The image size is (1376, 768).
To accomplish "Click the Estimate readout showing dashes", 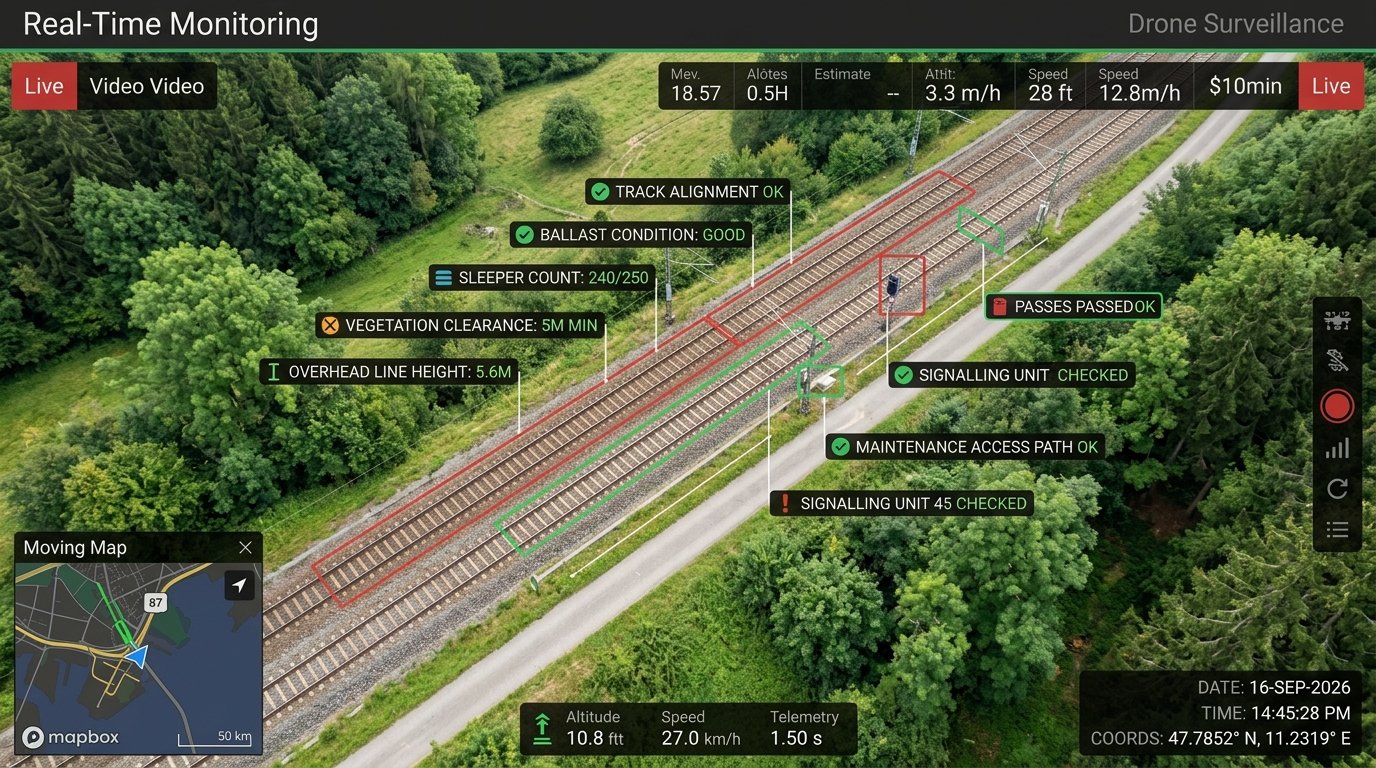I will 857,85.
